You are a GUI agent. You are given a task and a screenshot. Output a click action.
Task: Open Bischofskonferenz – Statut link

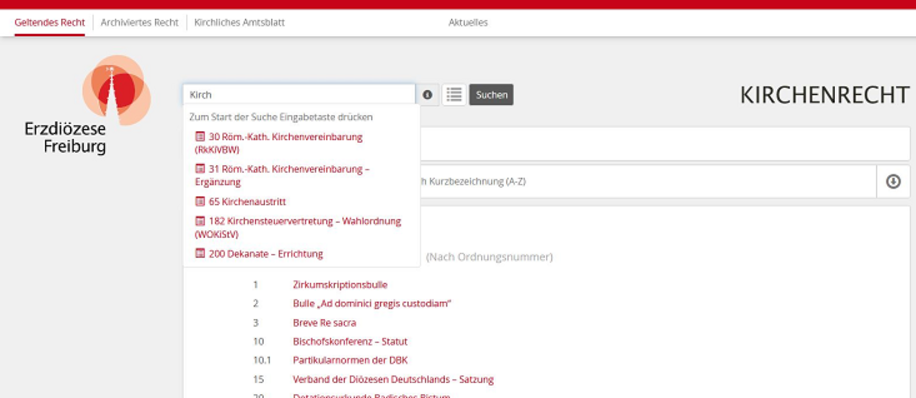350,341
